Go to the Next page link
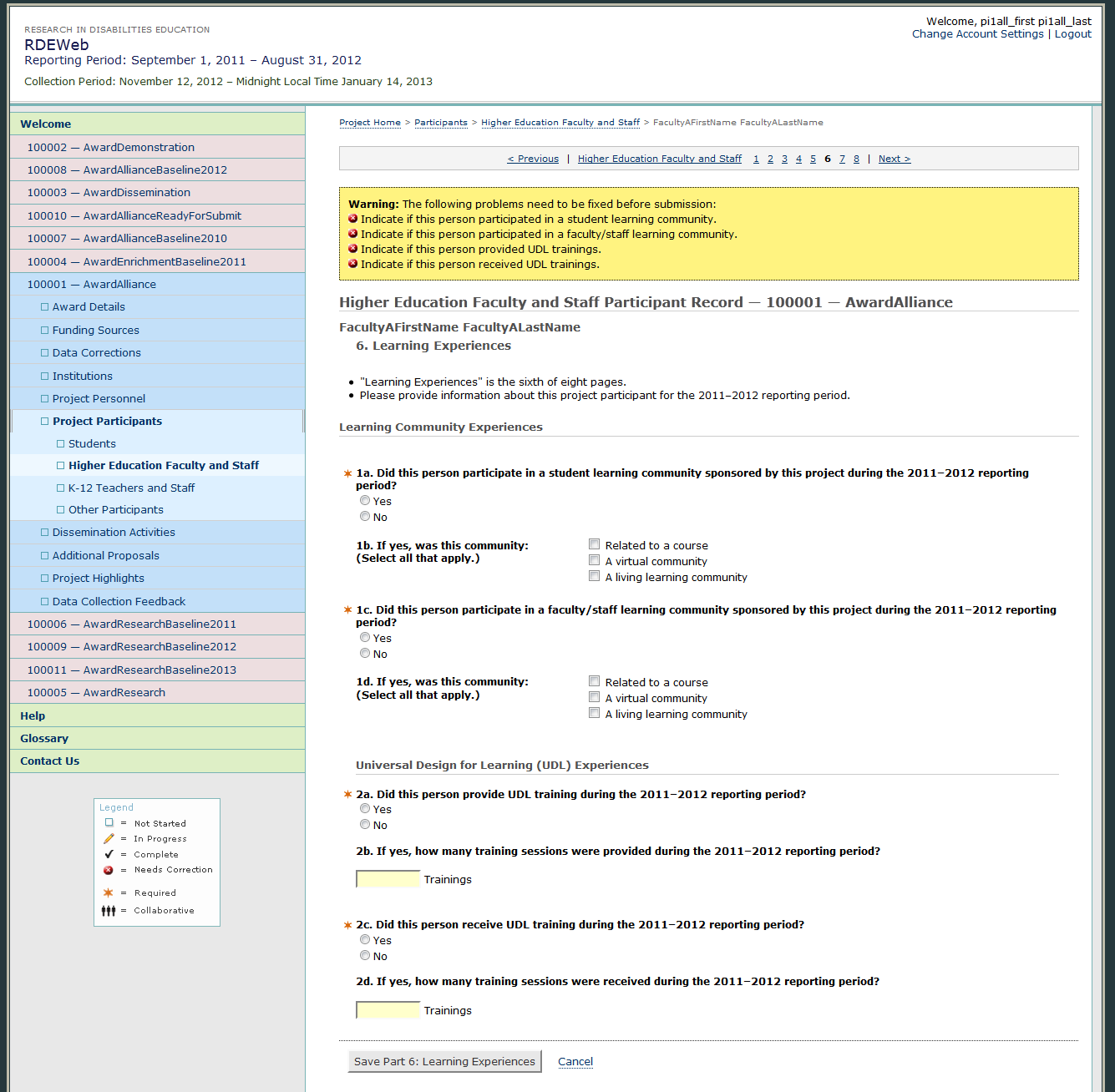This screenshot has height=1092, width=1115. pos(894,159)
